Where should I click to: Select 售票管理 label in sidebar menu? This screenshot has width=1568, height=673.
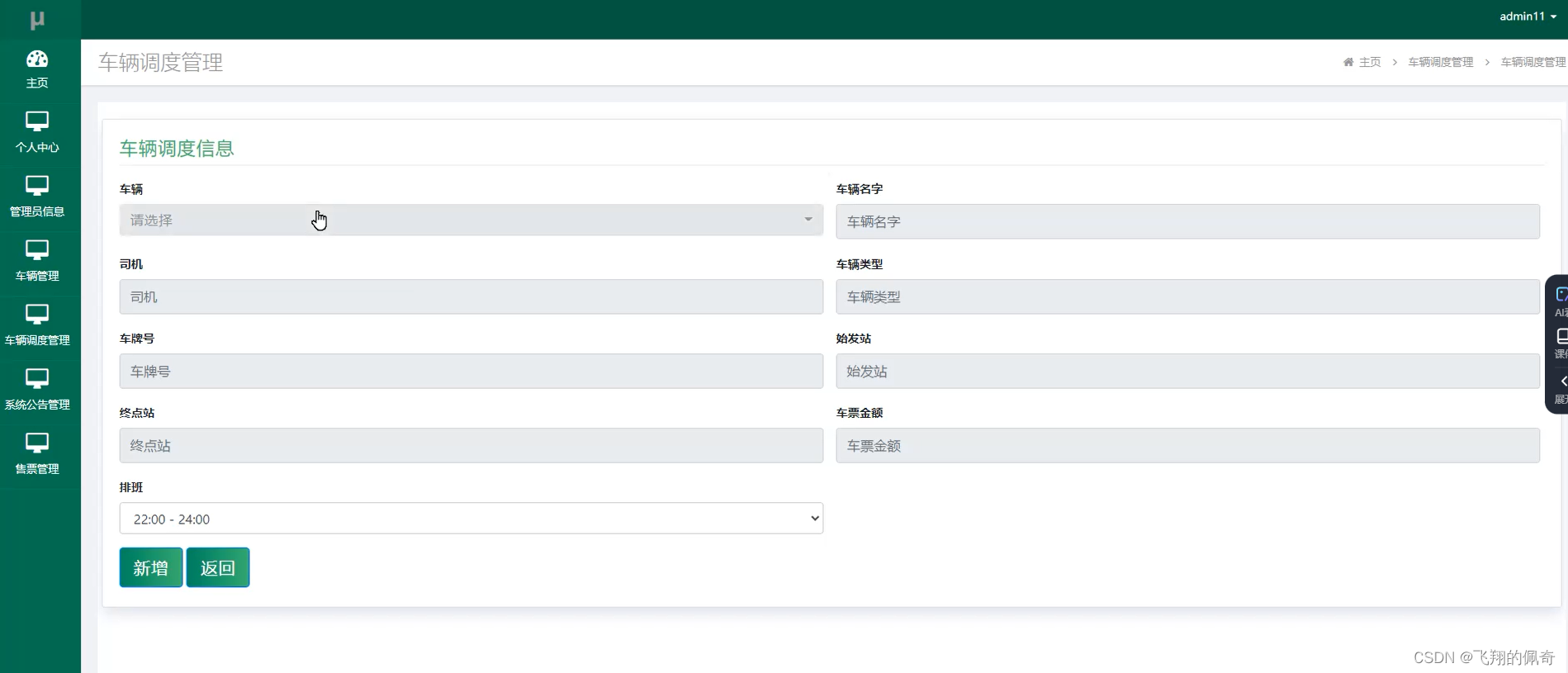coord(37,469)
